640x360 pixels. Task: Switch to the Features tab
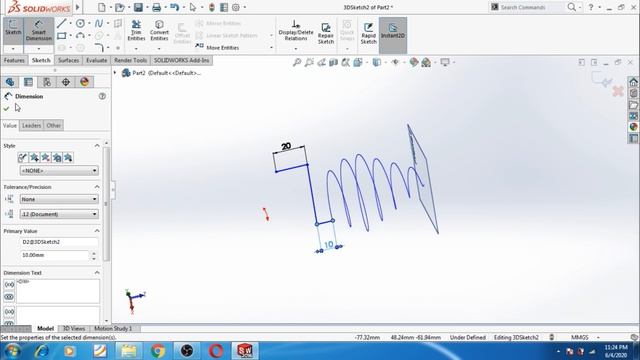pyautogui.click(x=14, y=60)
